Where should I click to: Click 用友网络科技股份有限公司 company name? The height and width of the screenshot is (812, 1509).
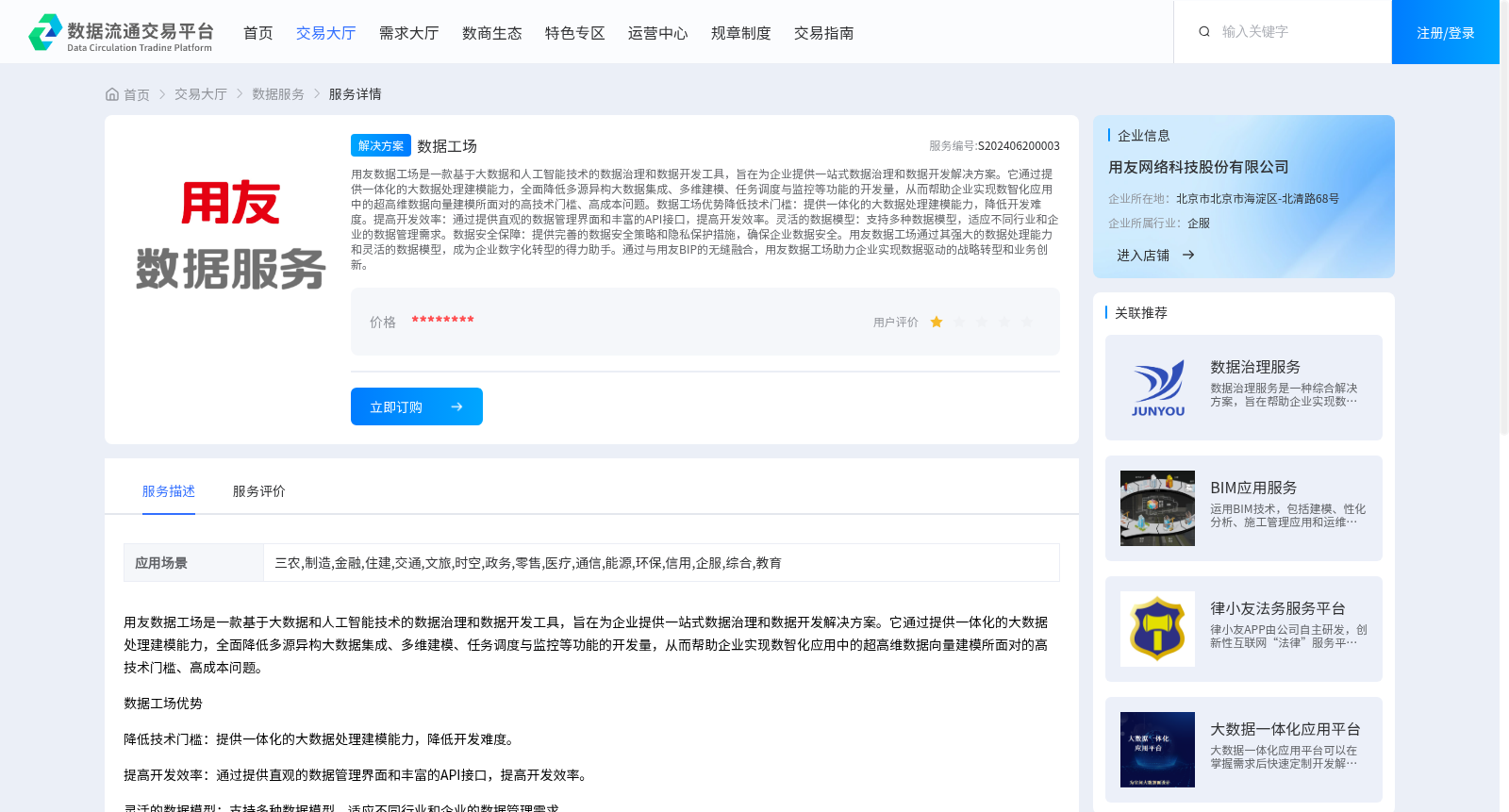tap(1199, 167)
